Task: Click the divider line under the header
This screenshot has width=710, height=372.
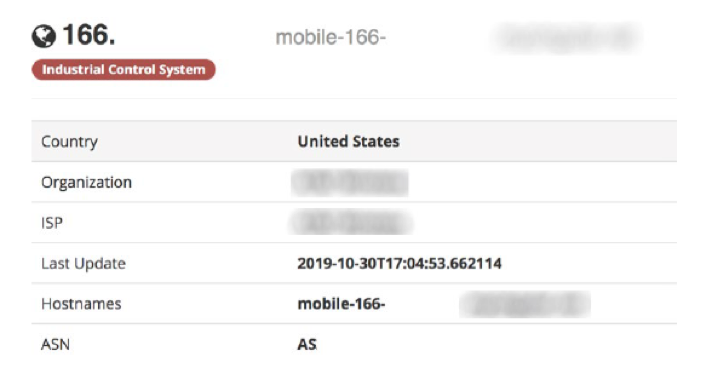Action: [354, 98]
